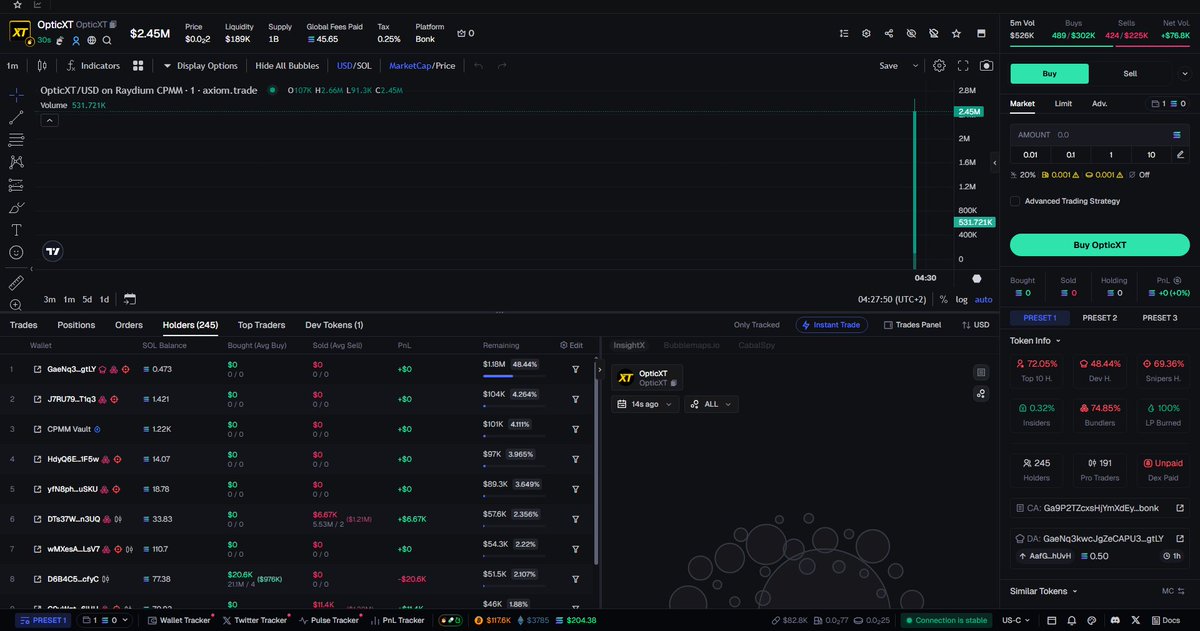Edit quick amount presets with pencil
Screen dimensions: 1200x631
[1180, 155]
